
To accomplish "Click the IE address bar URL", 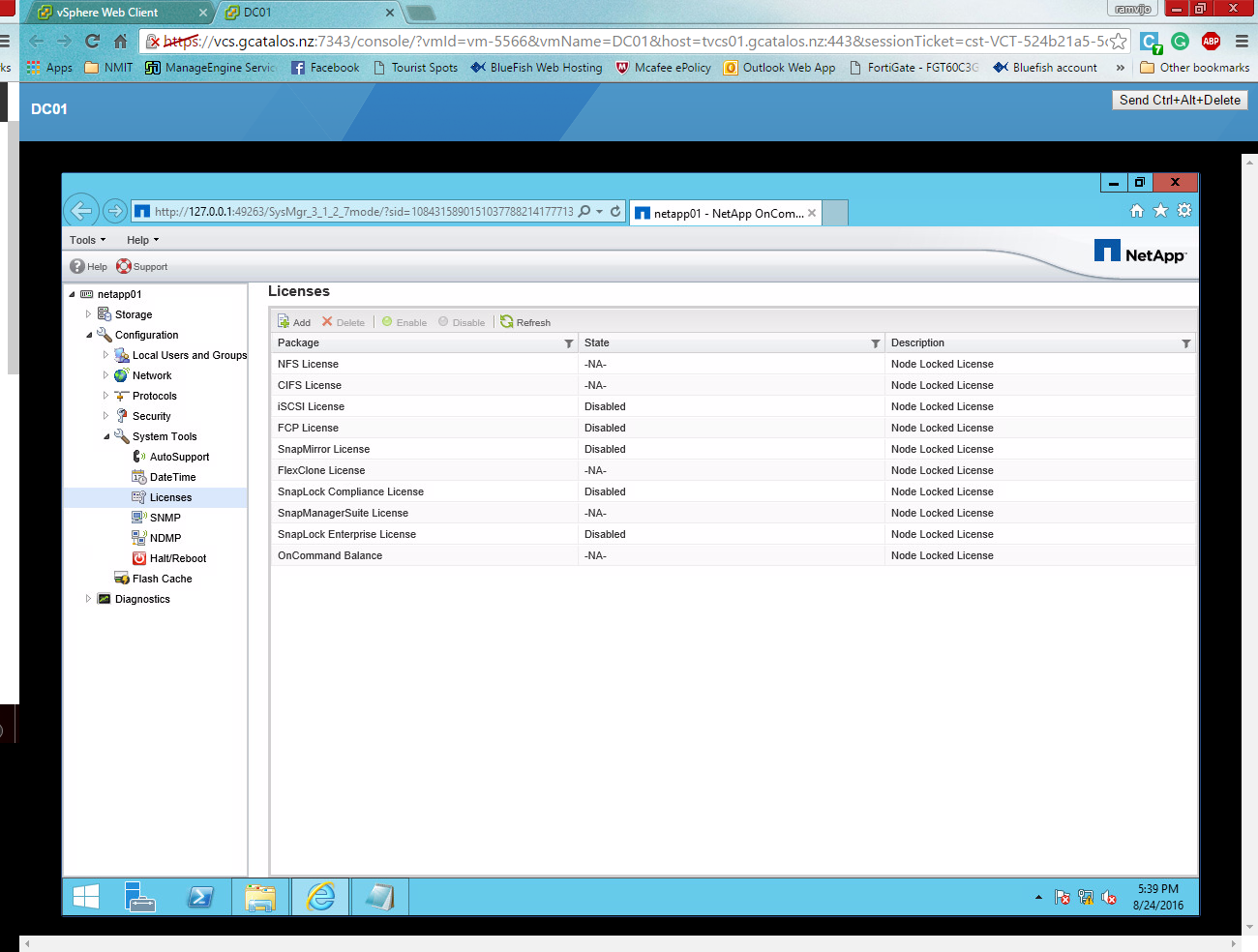I will (364, 211).
